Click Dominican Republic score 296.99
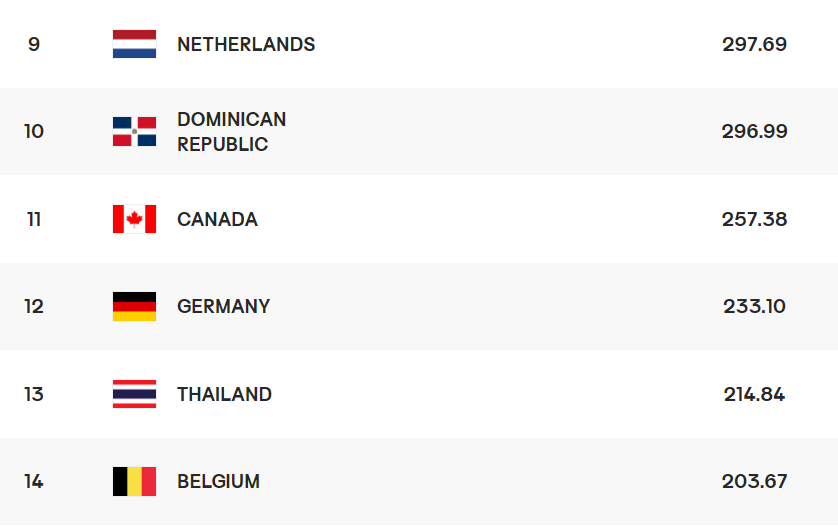838x531 pixels. pyautogui.click(x=754, y=131)
